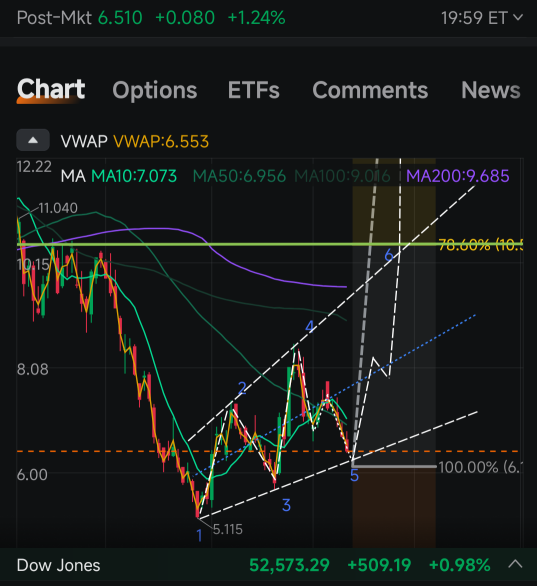Viewport: 537px width, 586px height.
Task: Select the MA200:9.685 indicator
Action: tap(458, 176)
